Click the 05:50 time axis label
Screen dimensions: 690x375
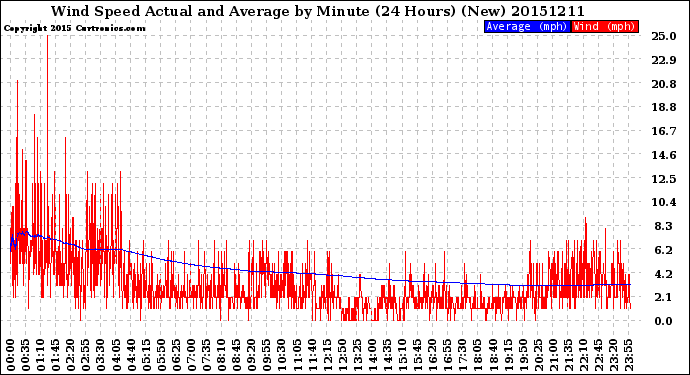click(161, 355)
